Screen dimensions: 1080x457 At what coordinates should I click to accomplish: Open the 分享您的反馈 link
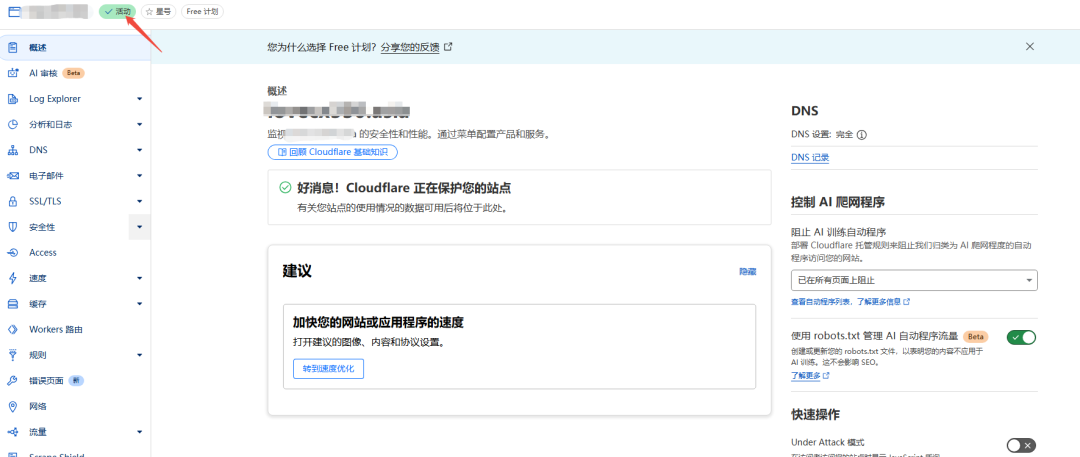(x=410, y=48)
